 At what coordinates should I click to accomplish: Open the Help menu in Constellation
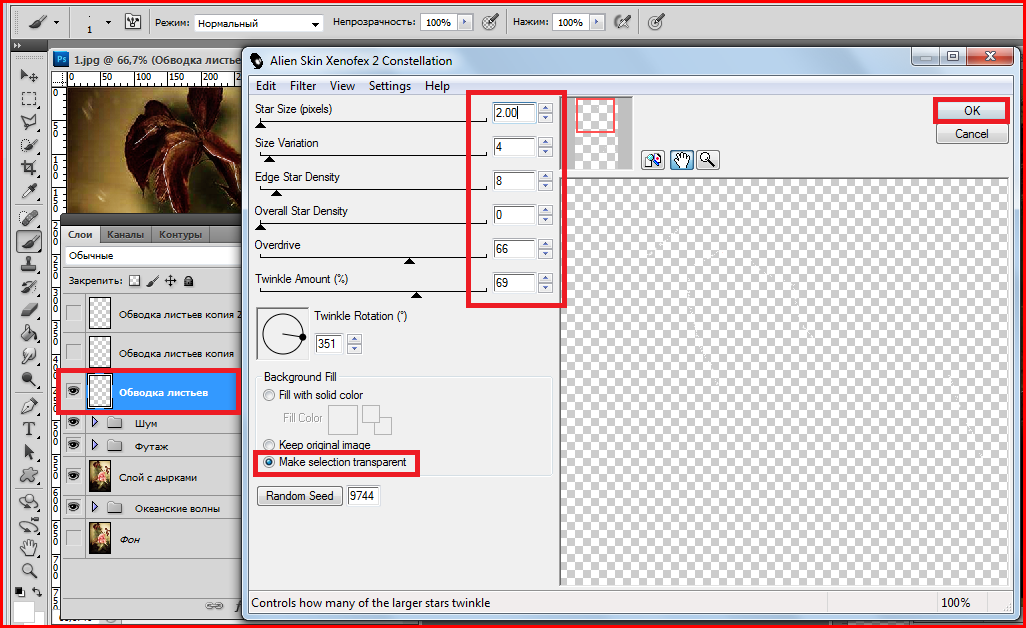pyautogui.click(x=437, y=86)
